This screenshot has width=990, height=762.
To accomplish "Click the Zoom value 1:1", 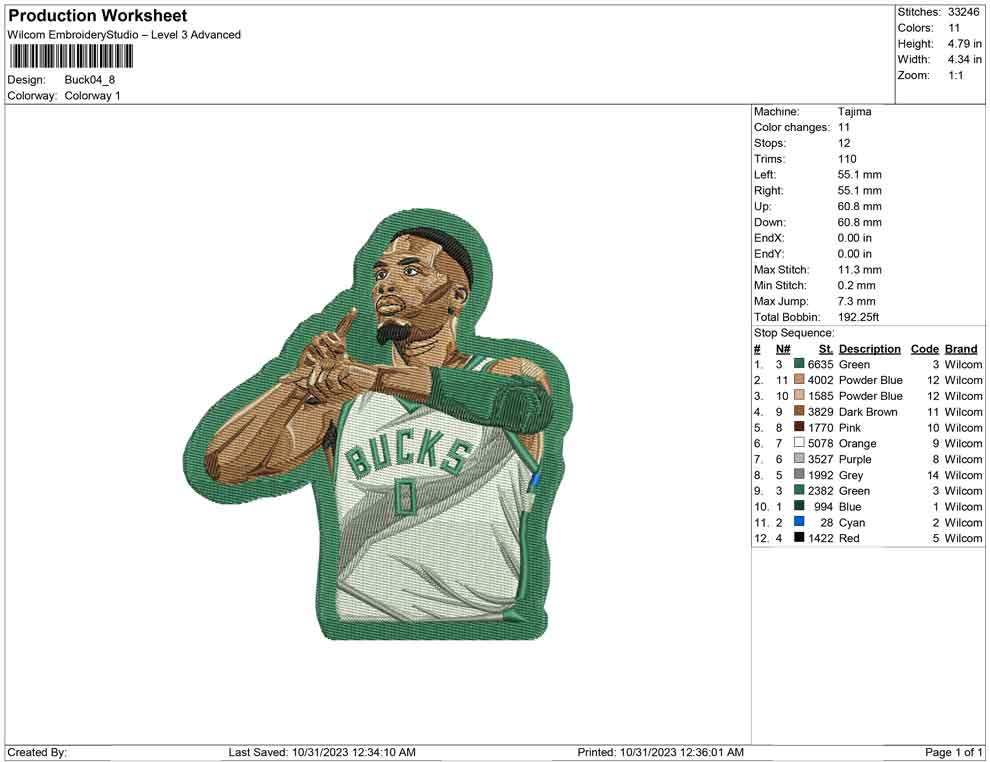I will (x=955, y=75).
